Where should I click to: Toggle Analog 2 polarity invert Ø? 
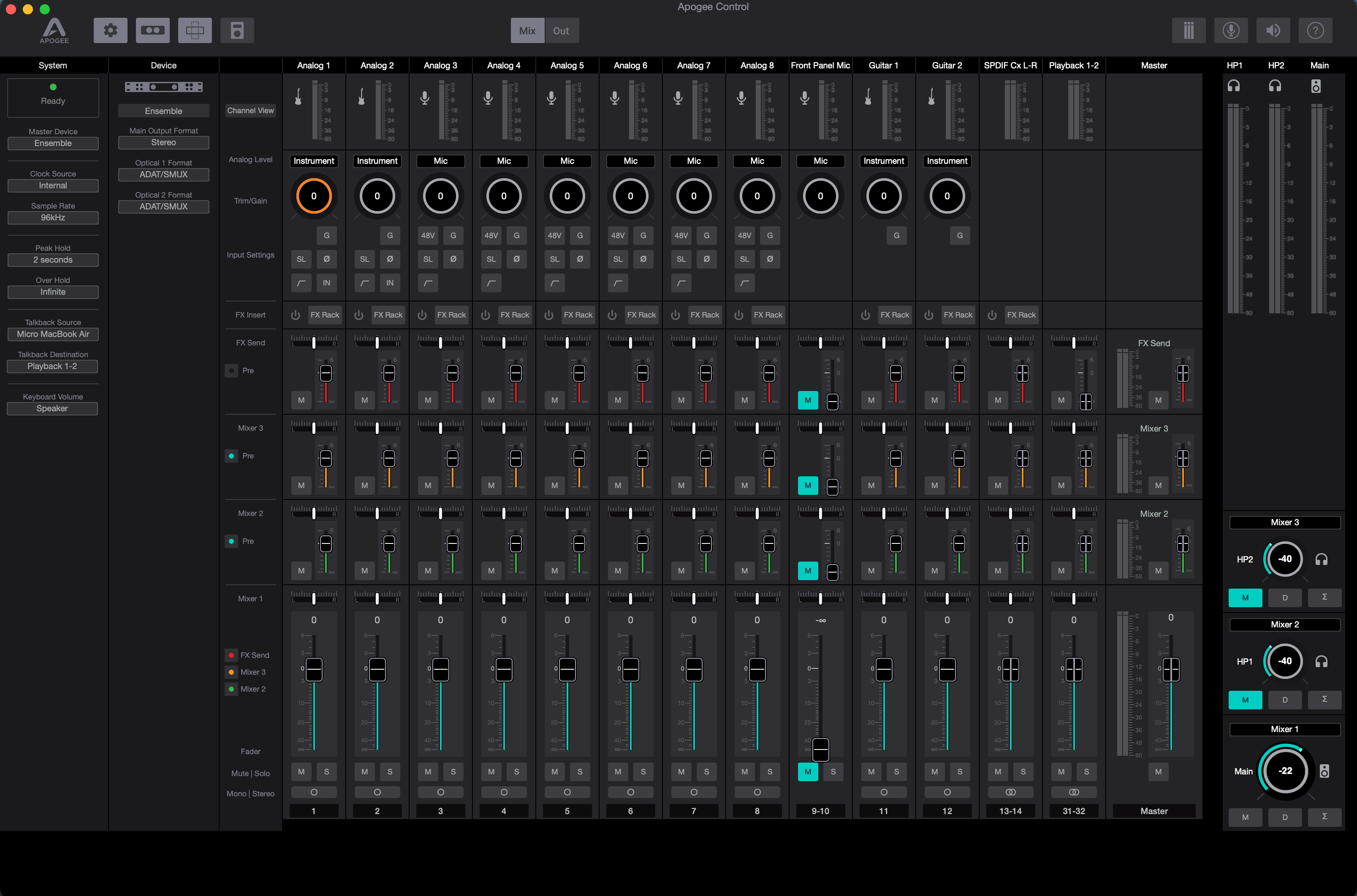[x=390, y=259]
